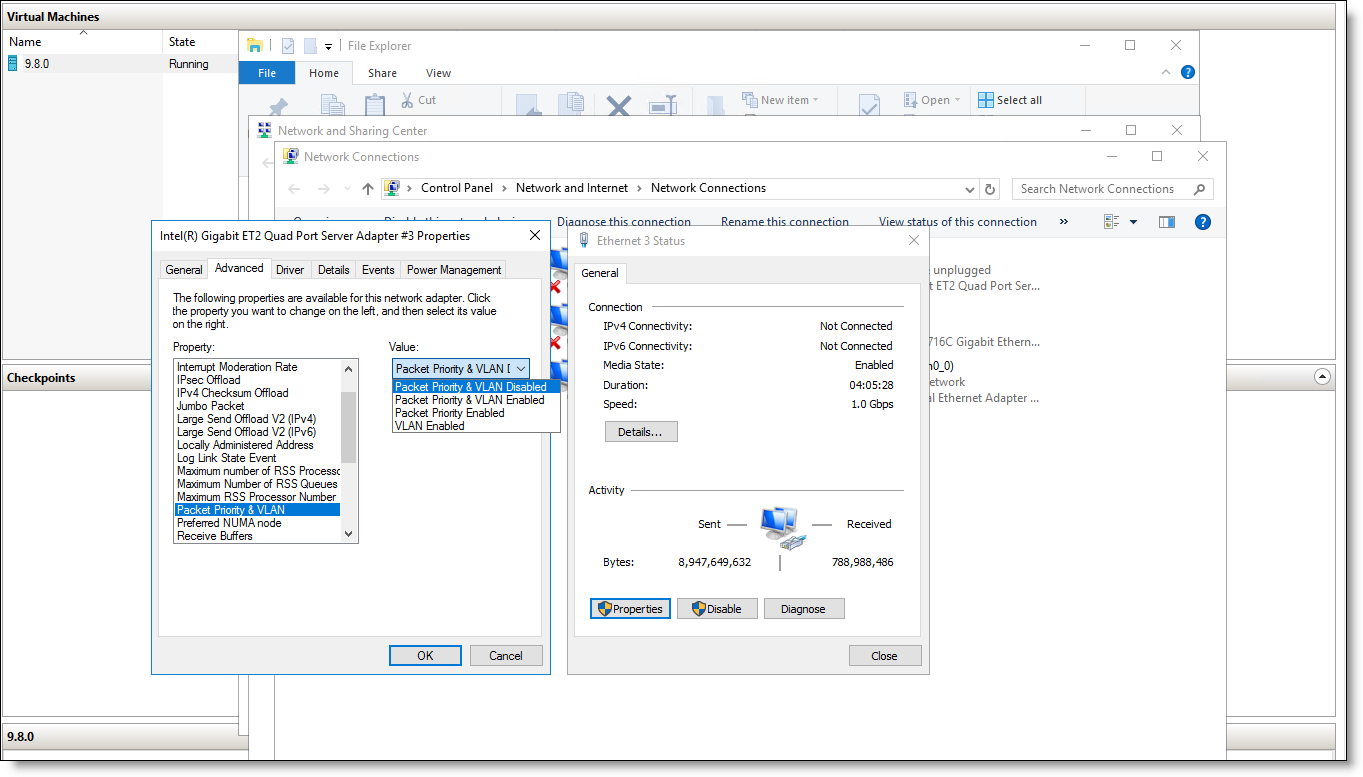Show the preview pane in Network Connections
The height and width of the screenshot is (777, 1363).
[x=1166, y=221]
